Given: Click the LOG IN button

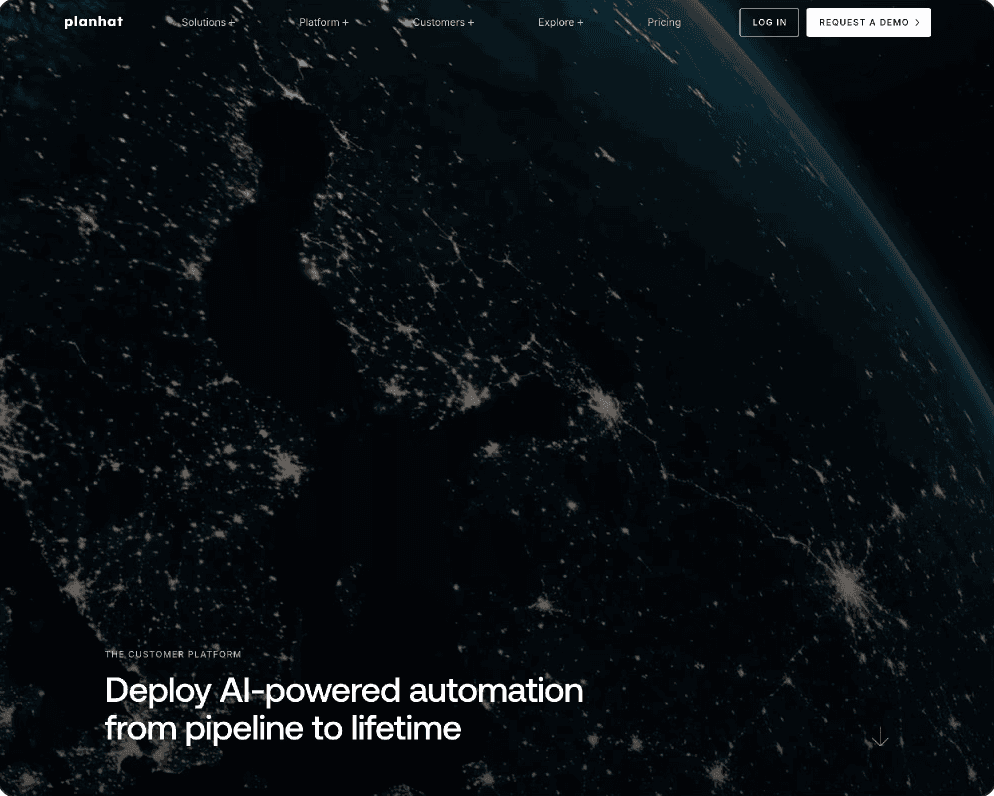Looking at the screenshot, I should click(769, 22).
